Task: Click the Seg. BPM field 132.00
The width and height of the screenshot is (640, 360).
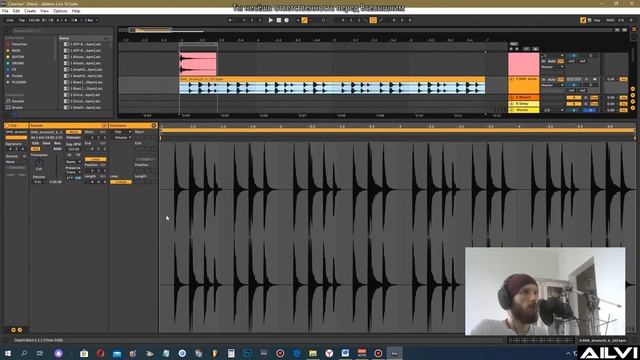Action: pyautogui.click(x=73, y=149)
